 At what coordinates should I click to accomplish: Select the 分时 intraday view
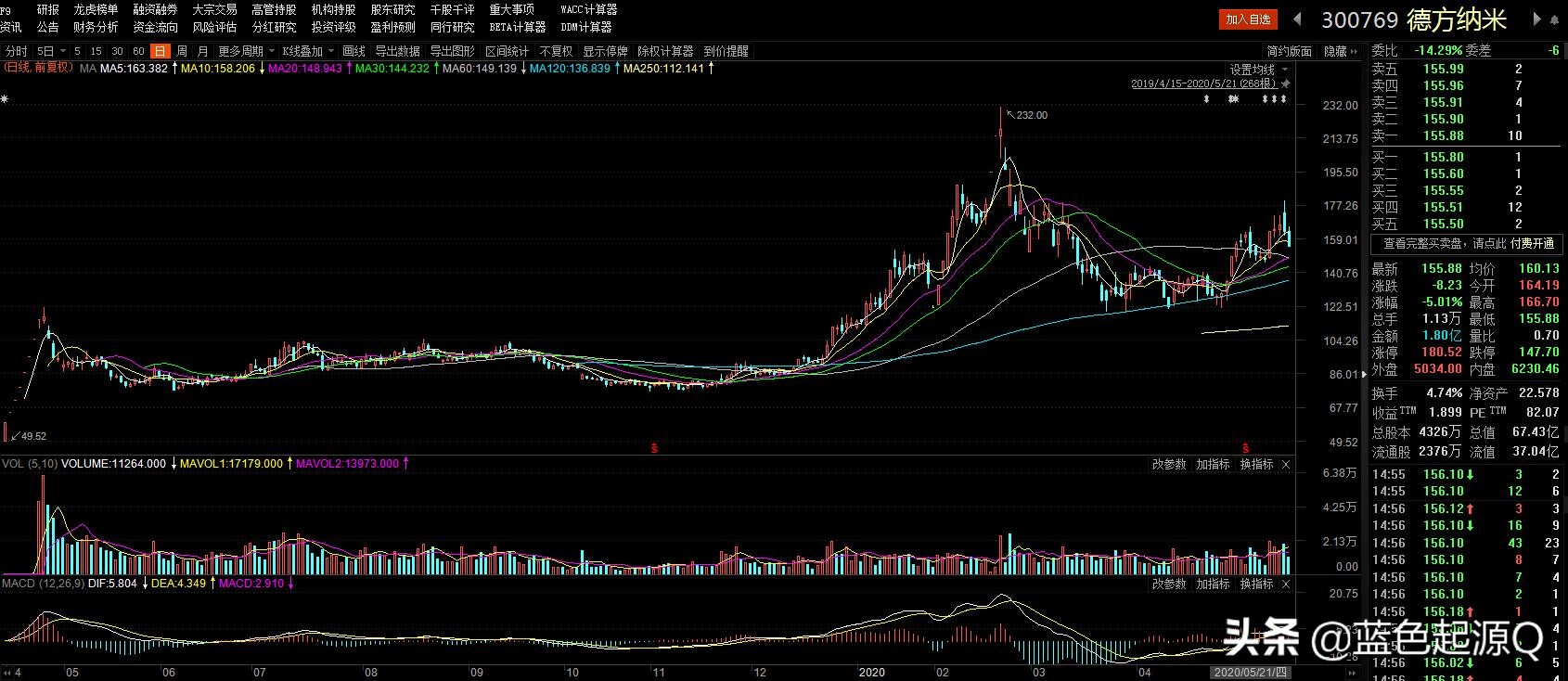pos(17,51)
